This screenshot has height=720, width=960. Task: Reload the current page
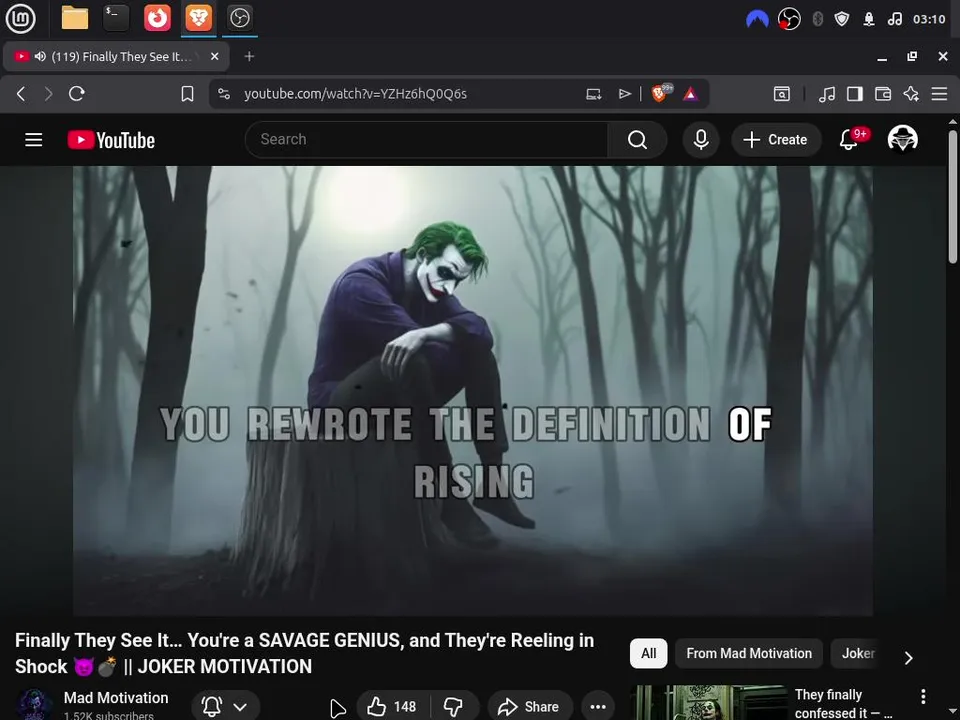[x=77, y=94]
